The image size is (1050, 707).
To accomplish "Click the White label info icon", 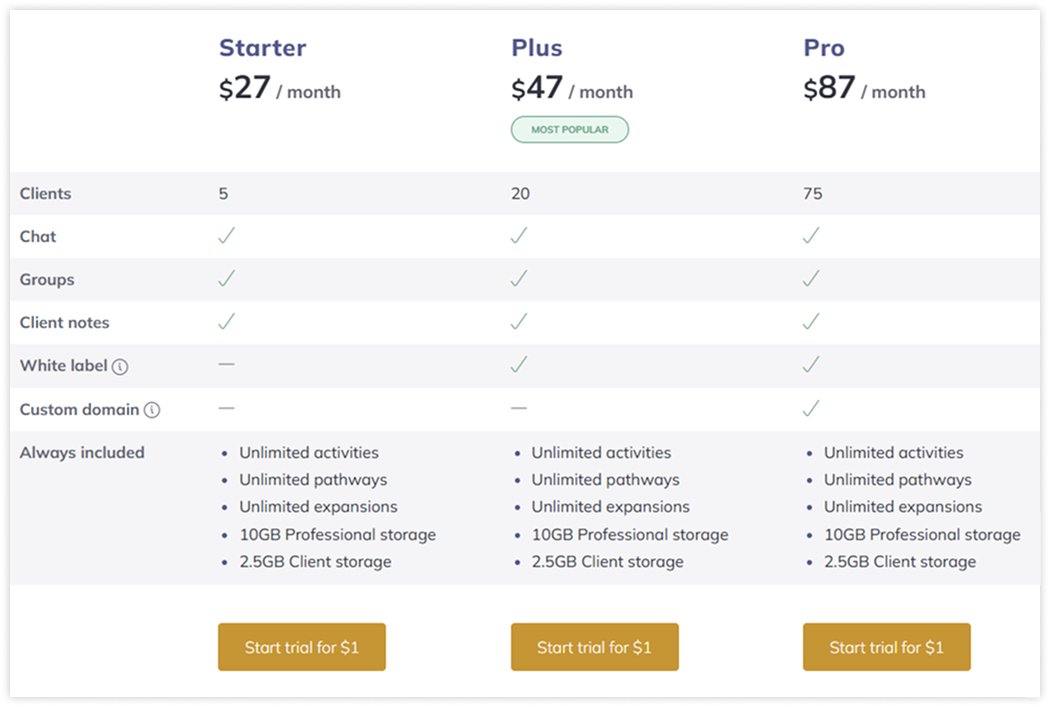I will click(120, 367).
